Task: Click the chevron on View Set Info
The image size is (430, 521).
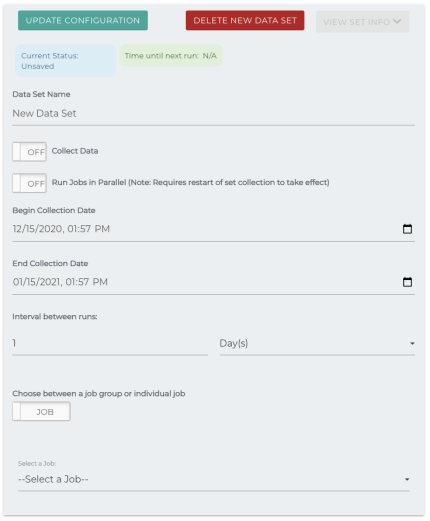Action: 397,22
